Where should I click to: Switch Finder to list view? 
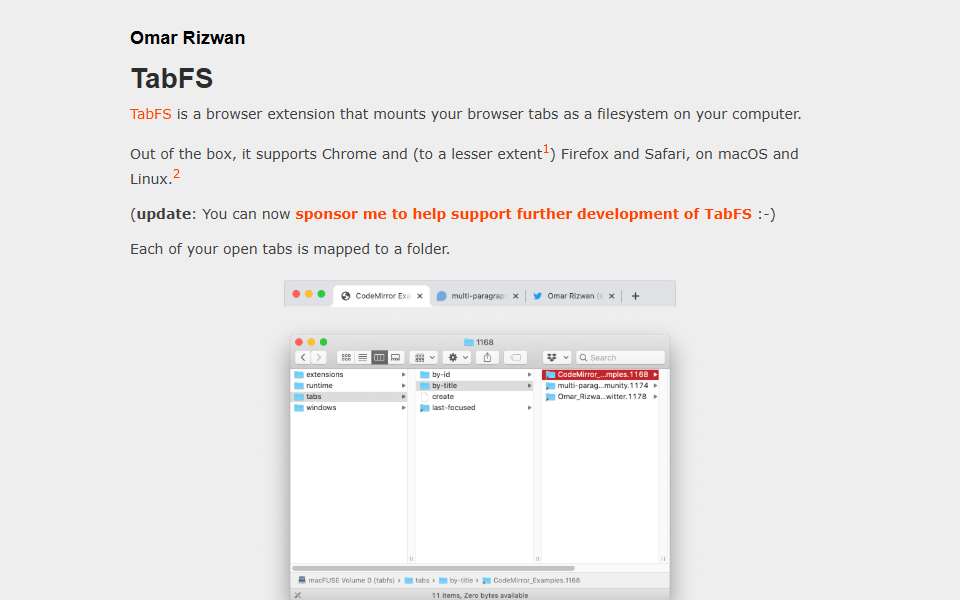[362, 358]
